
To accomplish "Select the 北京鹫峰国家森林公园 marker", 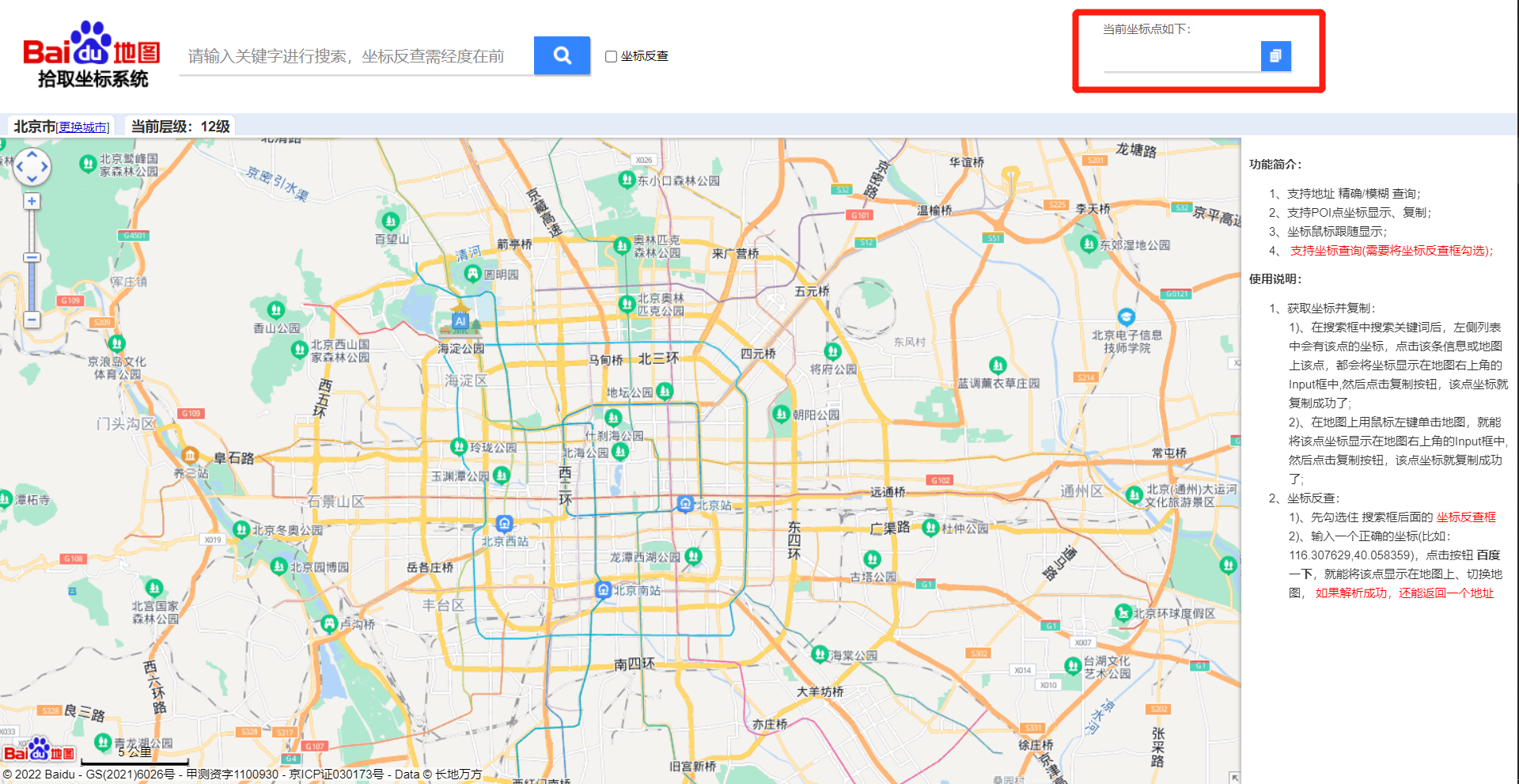I will pos(89,164).
